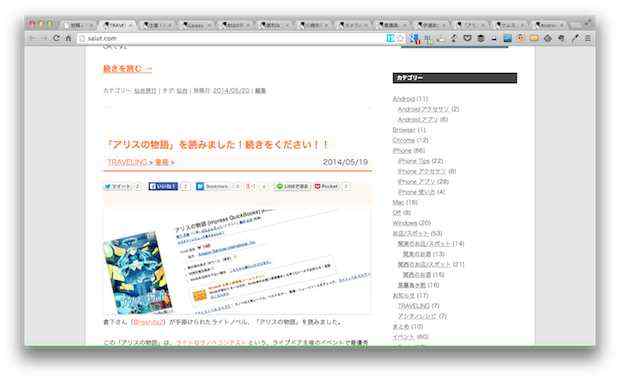Screen dimensions: 620x380
Task: Click the orange @ author link in the post text
Action: pos(148,322)
